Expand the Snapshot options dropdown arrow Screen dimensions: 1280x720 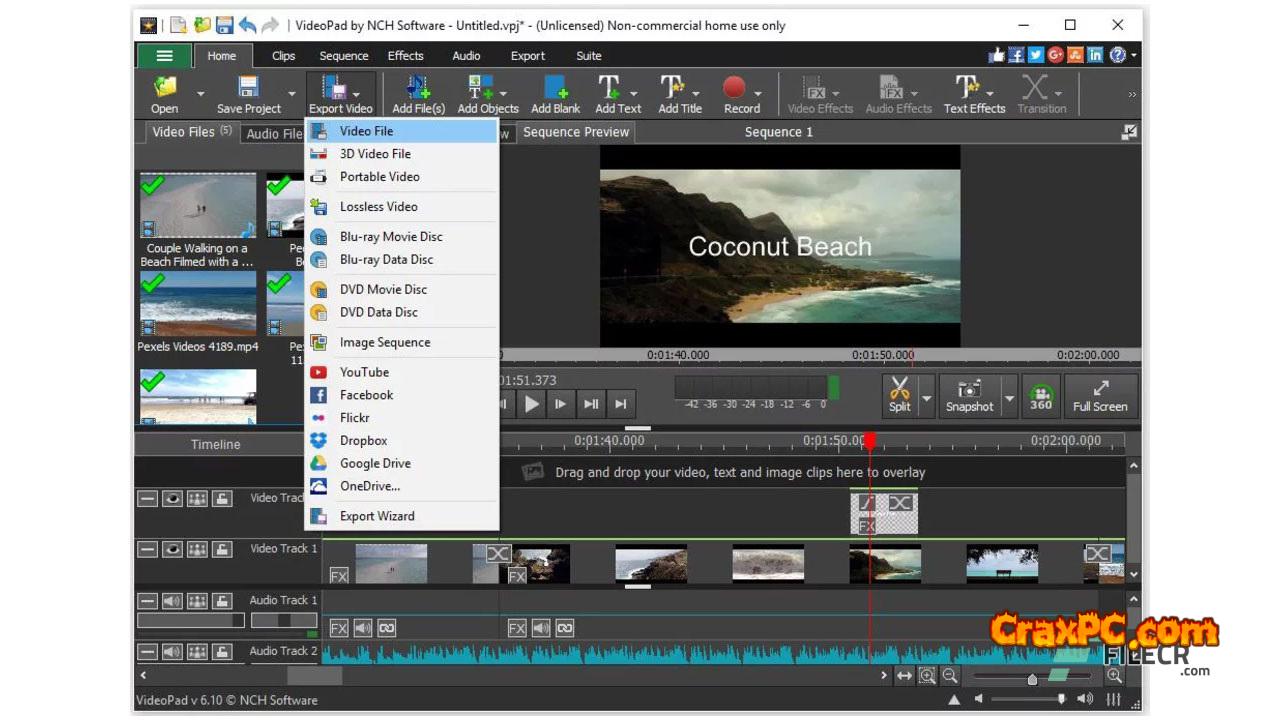1008,399
